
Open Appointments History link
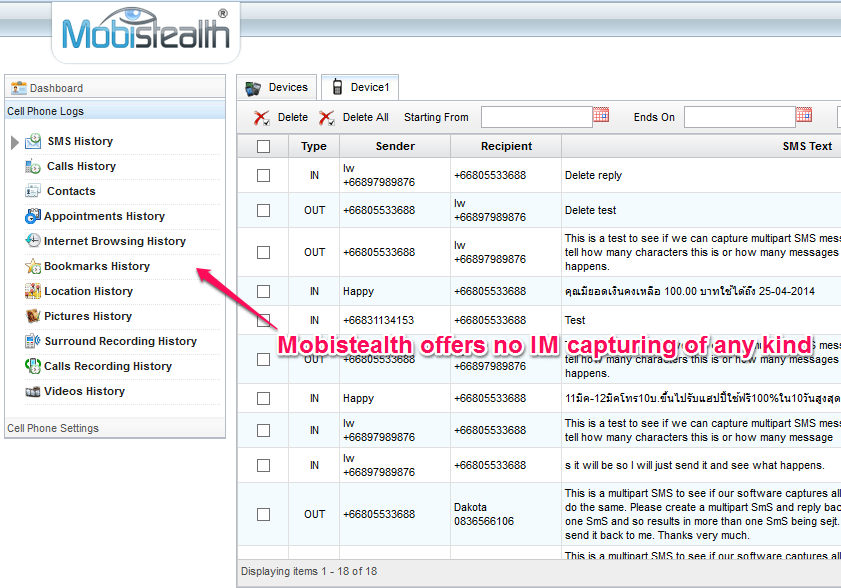point(105,216)
